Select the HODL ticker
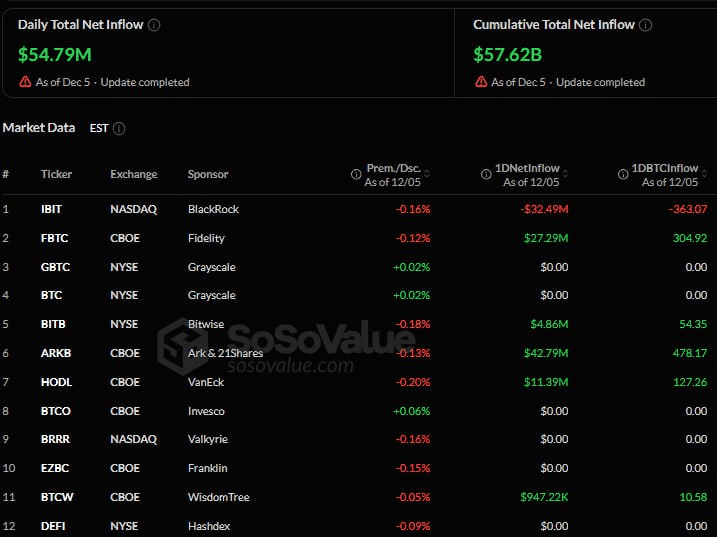Viewport: 717px width, 537px height. pos(56,382)
